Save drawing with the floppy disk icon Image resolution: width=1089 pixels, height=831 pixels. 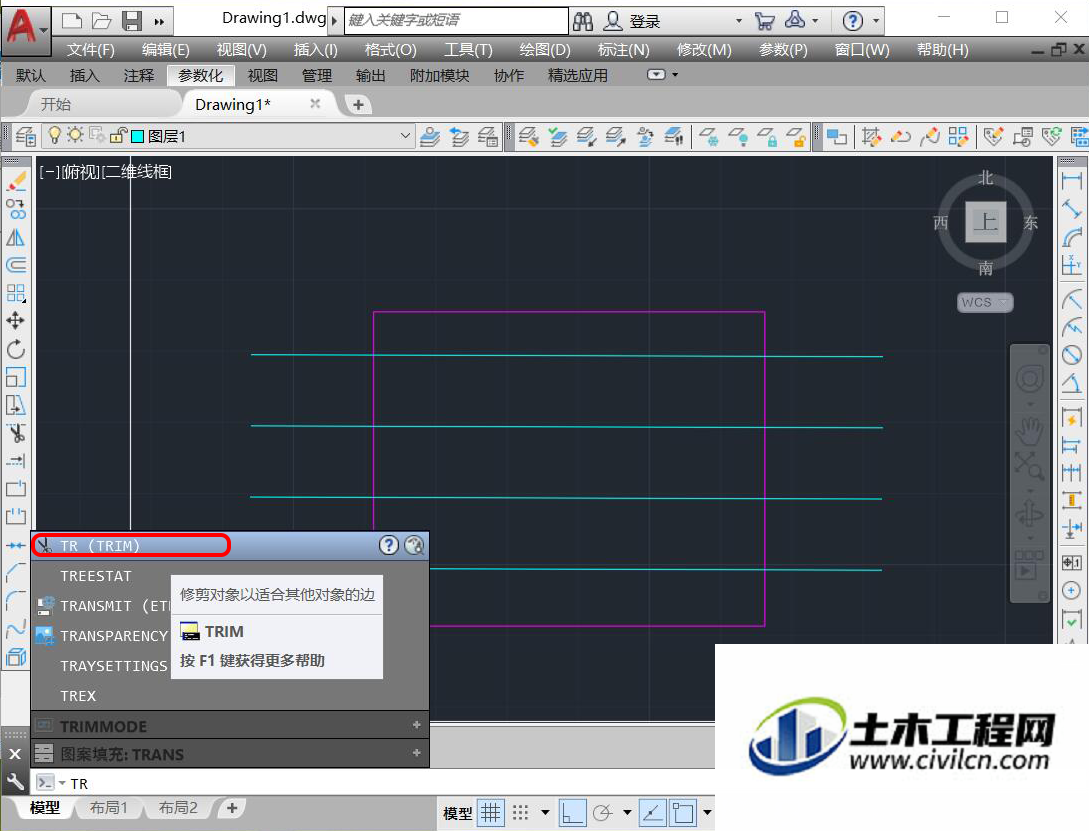131,21
